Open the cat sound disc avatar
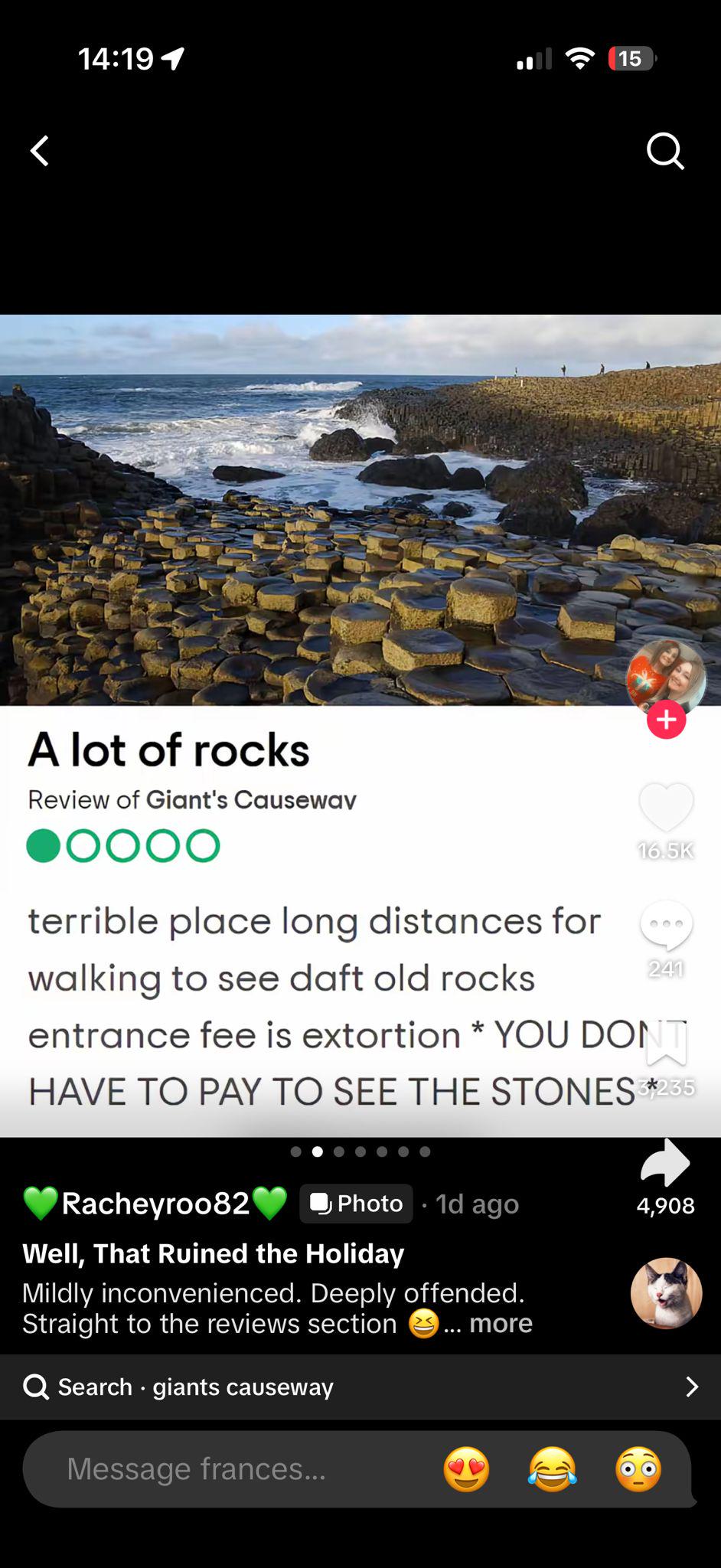 (666, 1292)
